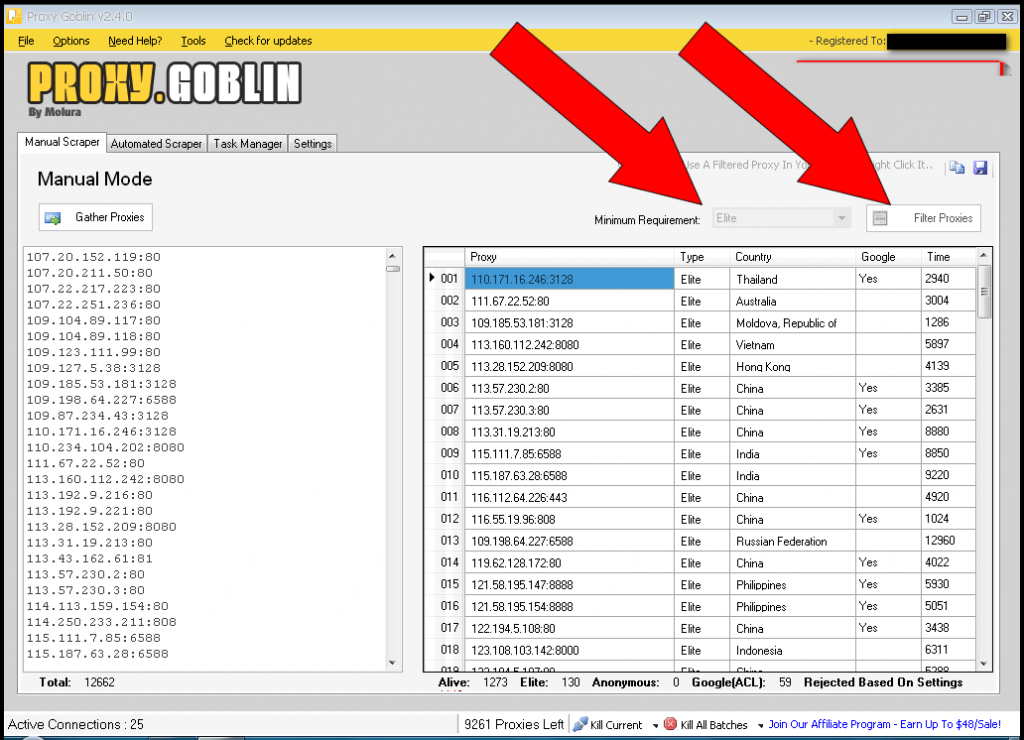Click the up arrow of results table scrollbar

pyautogui.click(x=984, y=255)
